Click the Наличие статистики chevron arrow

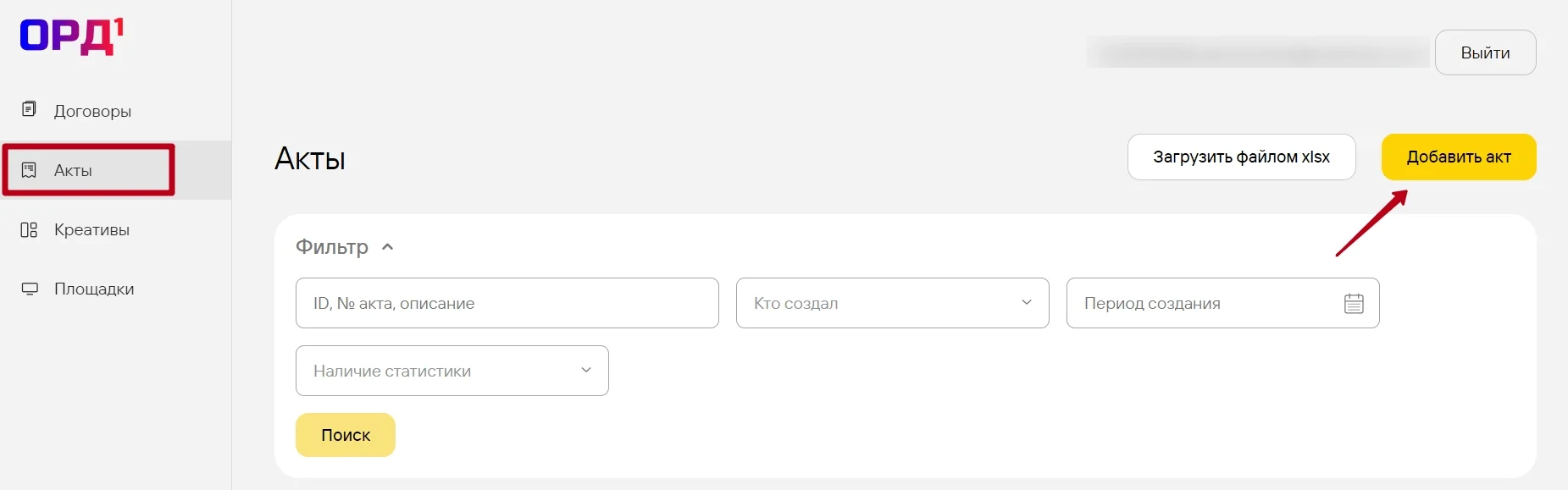pos(585,371)
